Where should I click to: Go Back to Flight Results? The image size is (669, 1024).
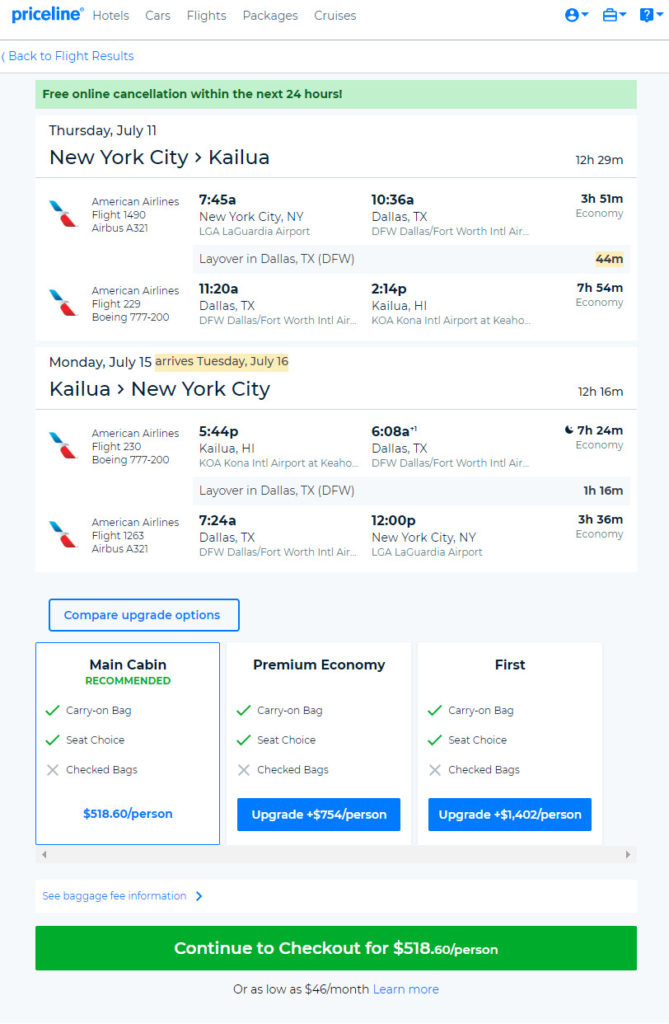[x=67, y=56]
